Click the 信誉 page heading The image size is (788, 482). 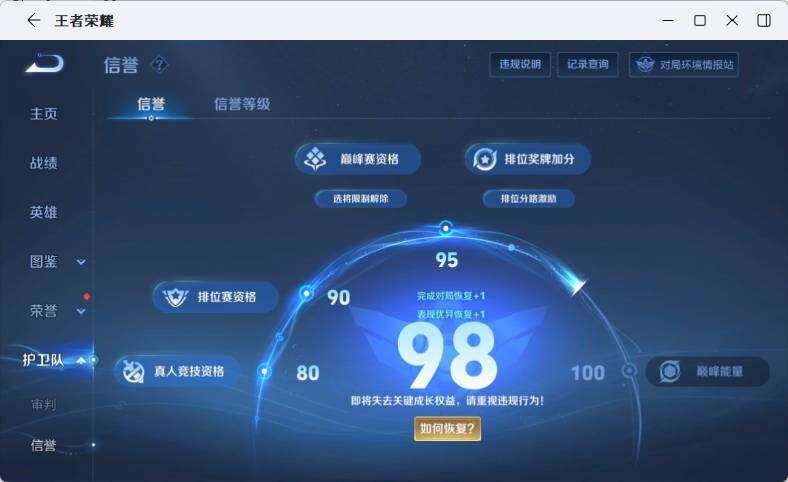(121, 65)
